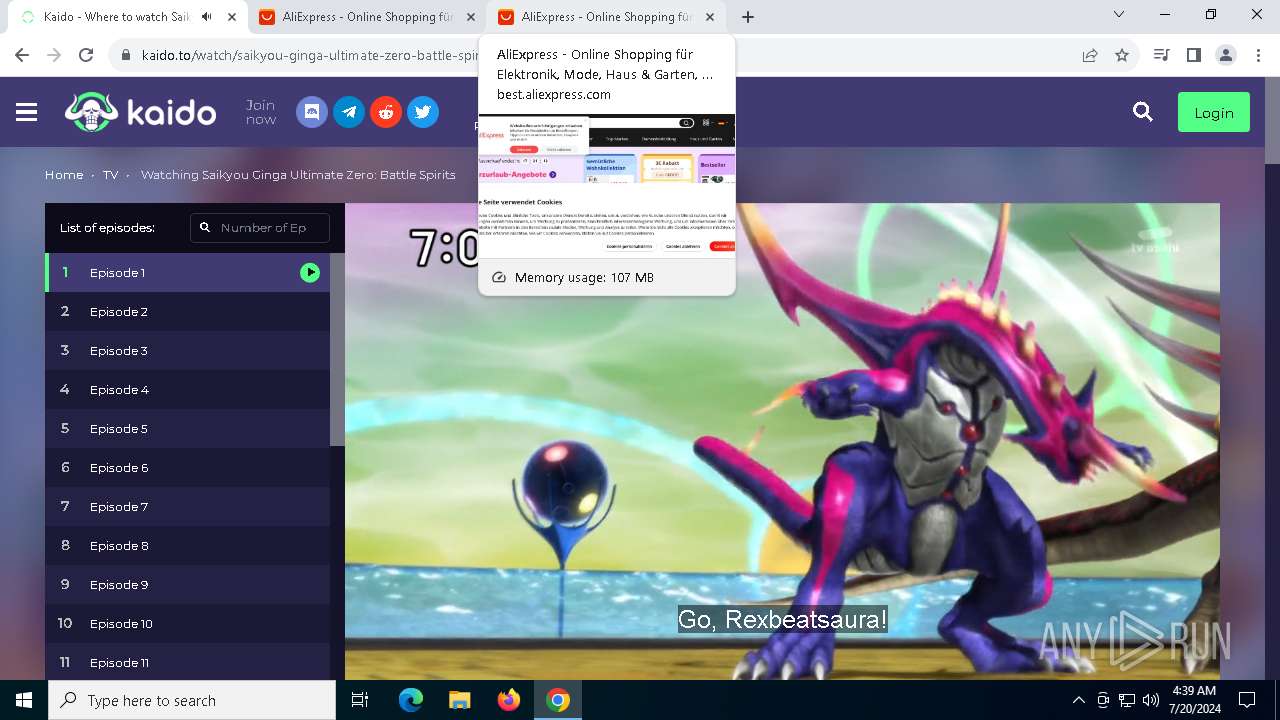The height and width of the screenshot is (720, 1280).
Task: Select Episode 2 in the list
Action: (x=187, y=311)
